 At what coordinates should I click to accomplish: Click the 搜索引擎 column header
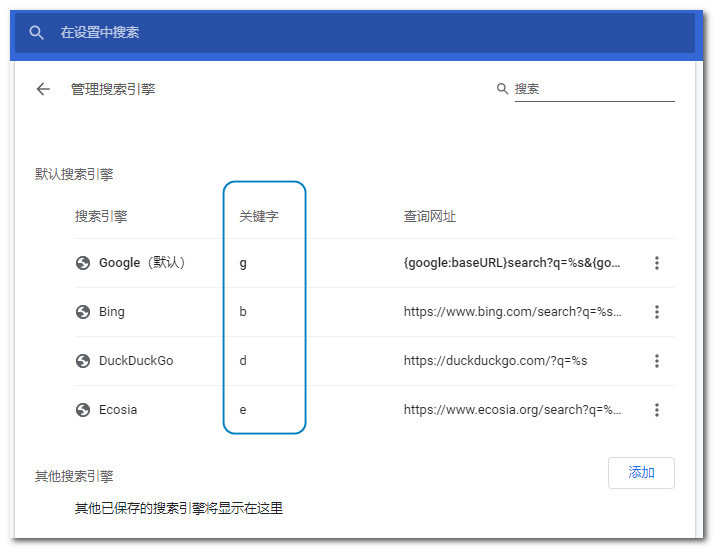point(101,216)
